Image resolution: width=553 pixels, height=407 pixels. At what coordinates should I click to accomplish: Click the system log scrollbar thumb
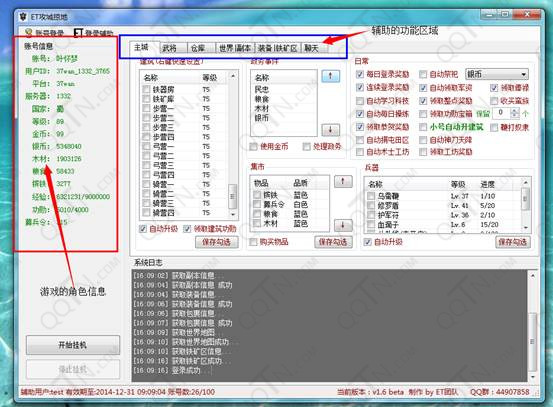pyautogui.click(x=532, y=341)
